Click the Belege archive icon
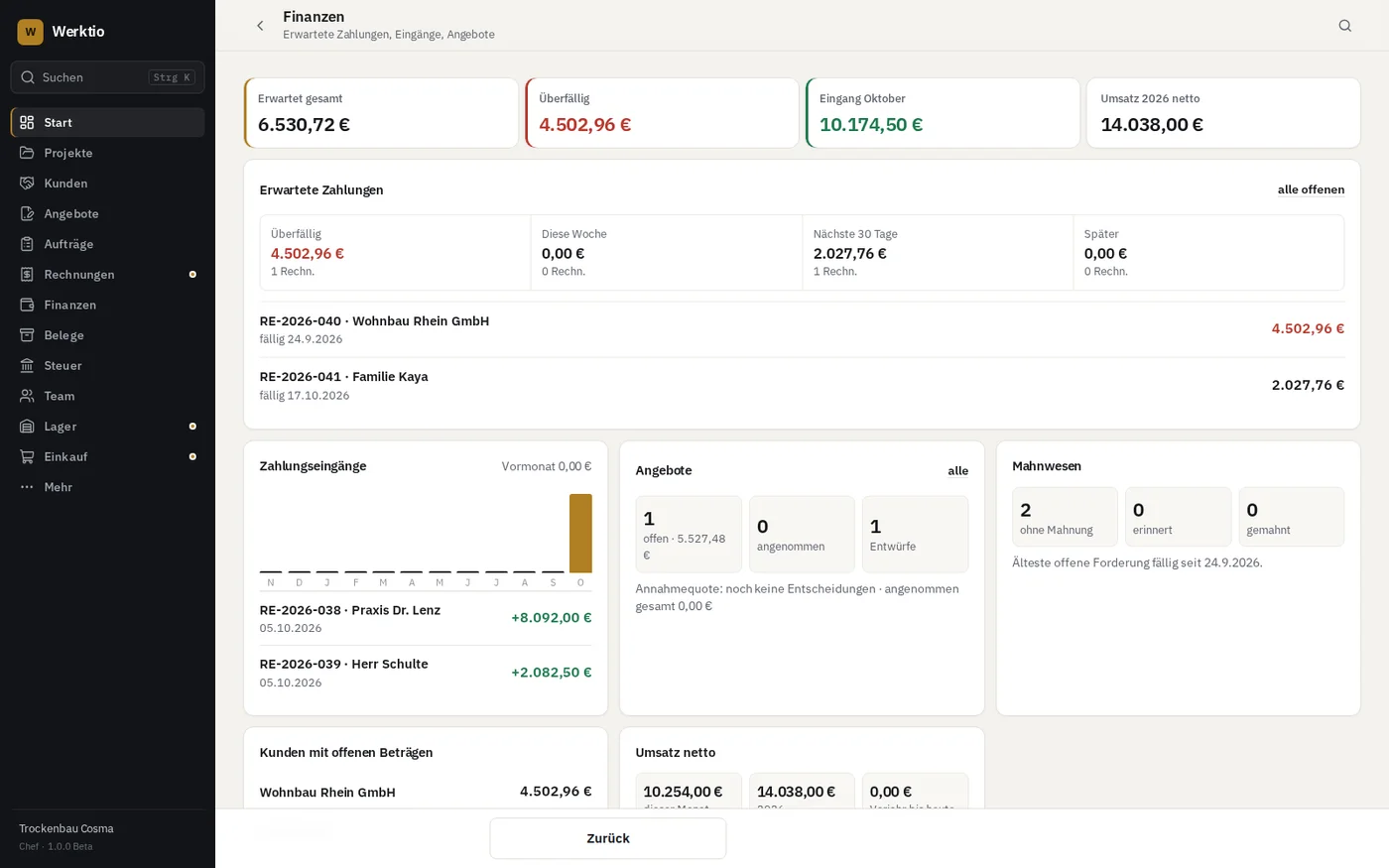 [x=27, y=335]
